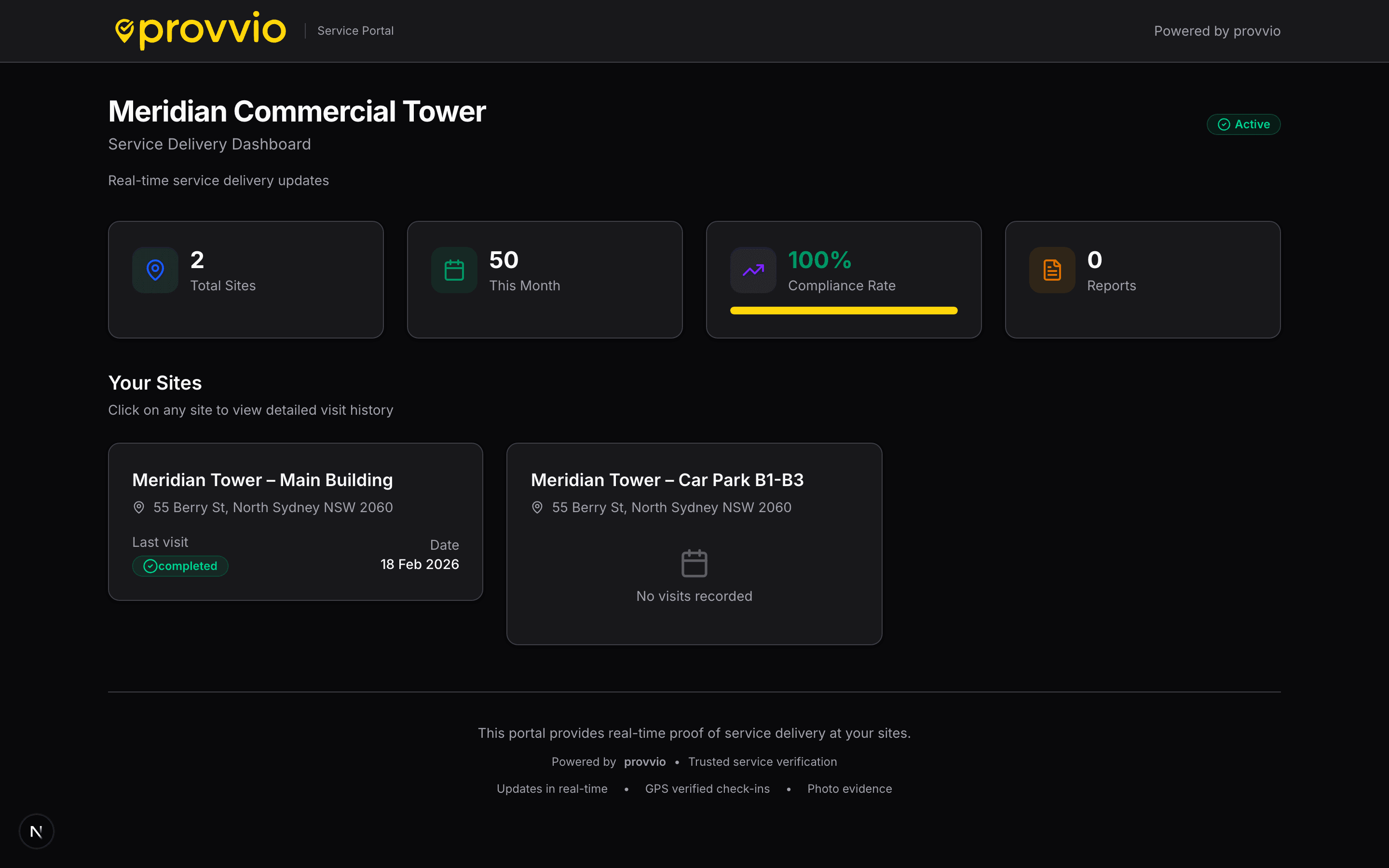This screenshot has height=868, width=1389.
Task: Click the N circle button at bottom left
Action: 36,831
